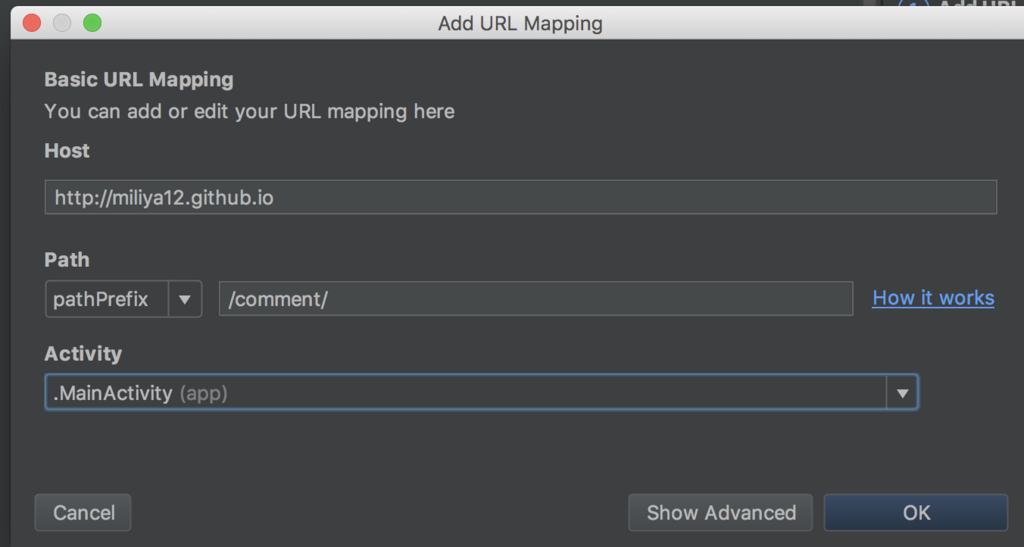The width and height of the screenshot is (1024, 547).
Task: Open the pathPrefix dropdown arrow
Action: coord(185,299)
